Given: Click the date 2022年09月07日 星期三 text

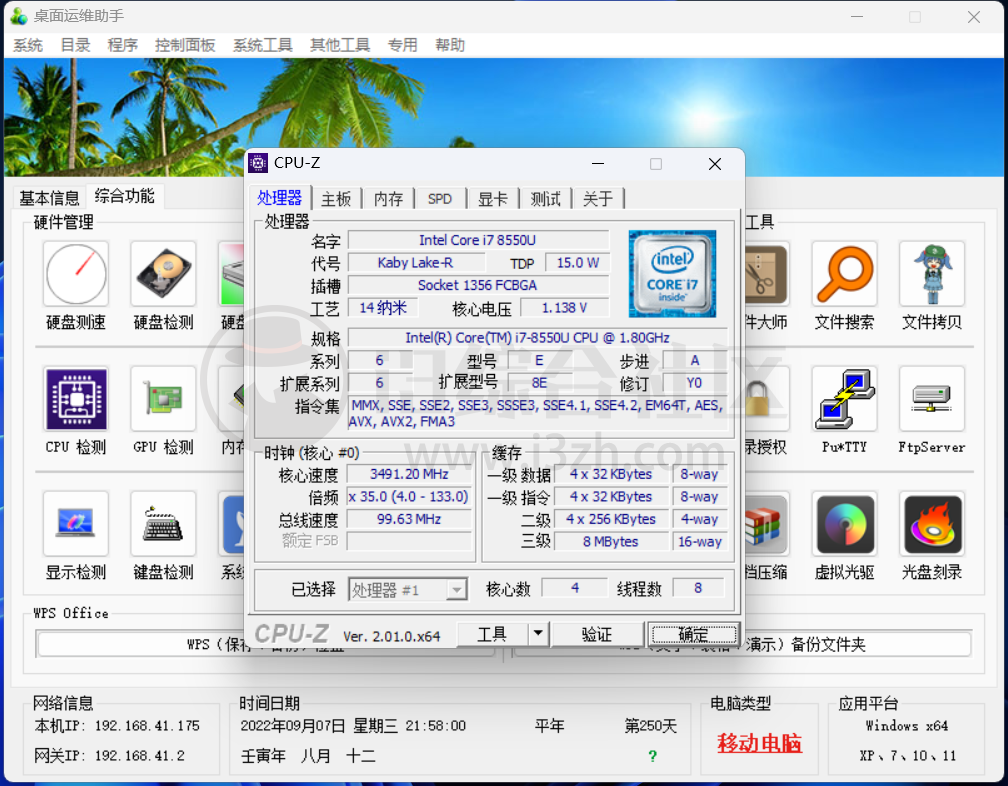Looking at the screenshot, I should (319, 726).
